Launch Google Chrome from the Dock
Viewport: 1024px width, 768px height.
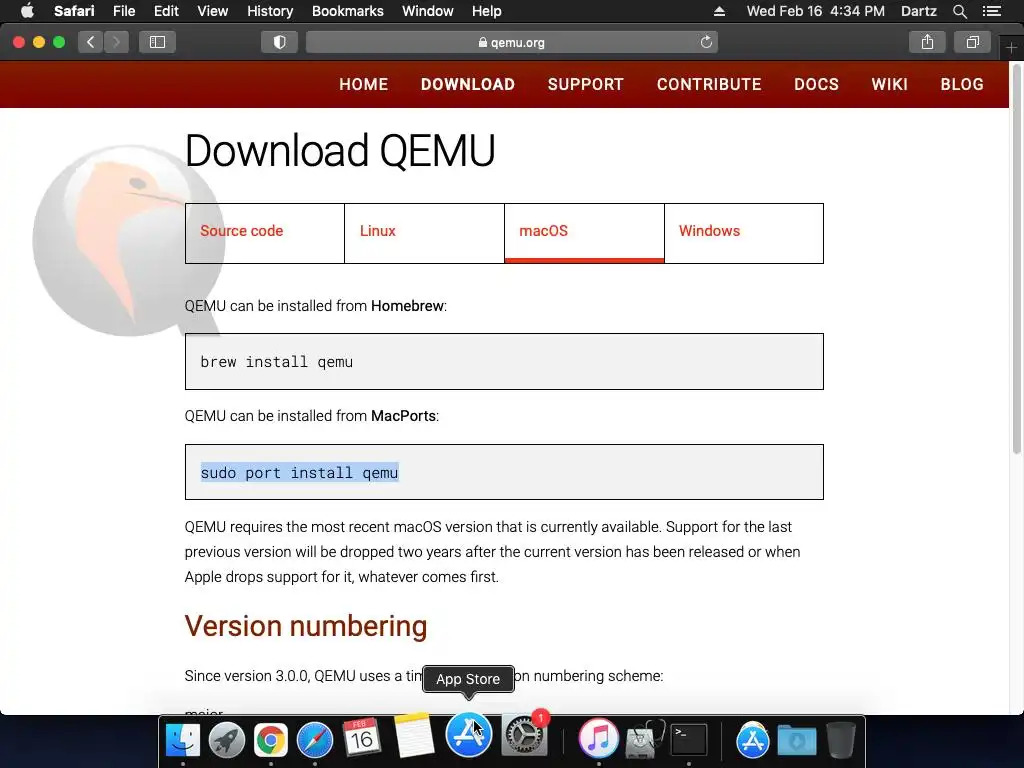[270, 739]
